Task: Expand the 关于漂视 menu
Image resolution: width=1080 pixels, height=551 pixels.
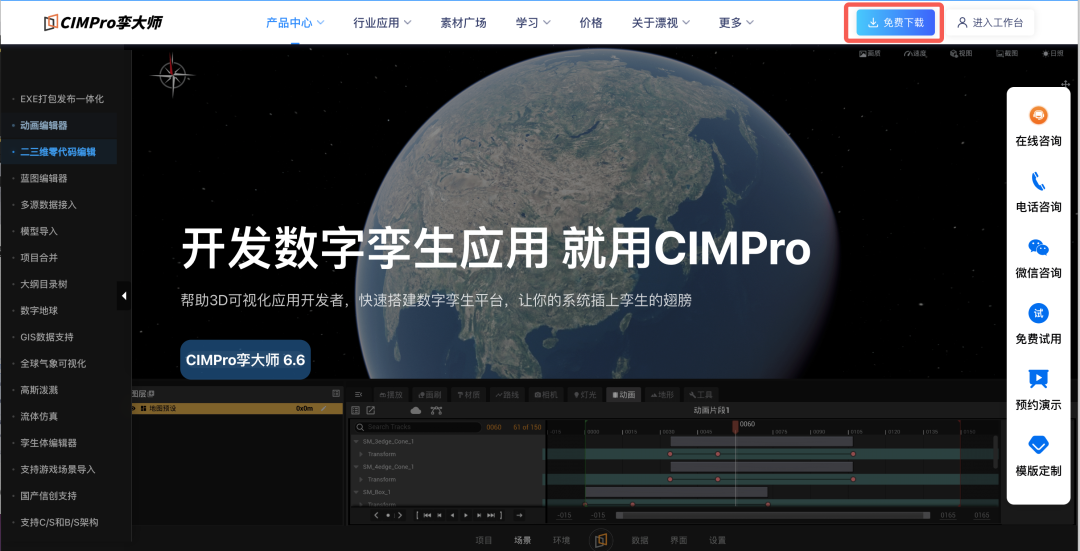Action: point(661,23)
